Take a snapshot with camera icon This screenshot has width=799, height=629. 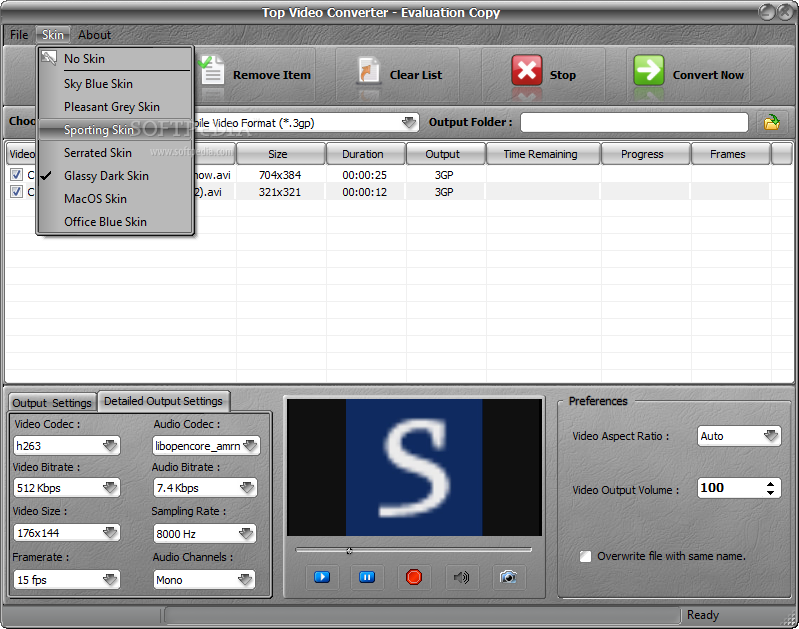(x=508, y=576)
